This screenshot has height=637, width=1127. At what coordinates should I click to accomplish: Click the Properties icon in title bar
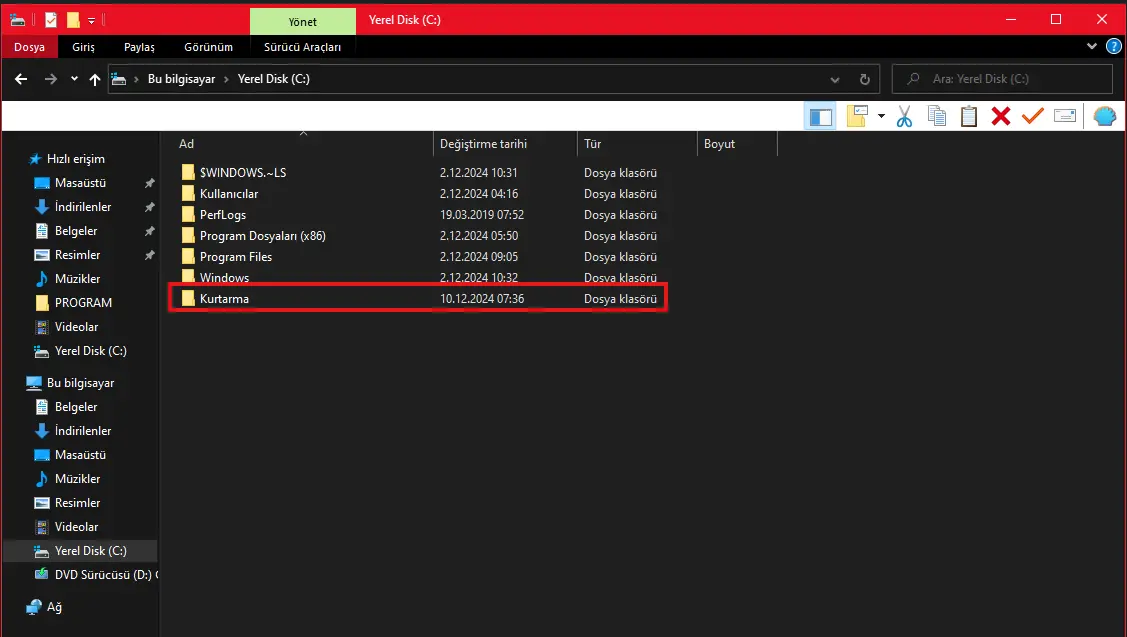point(50,20)
